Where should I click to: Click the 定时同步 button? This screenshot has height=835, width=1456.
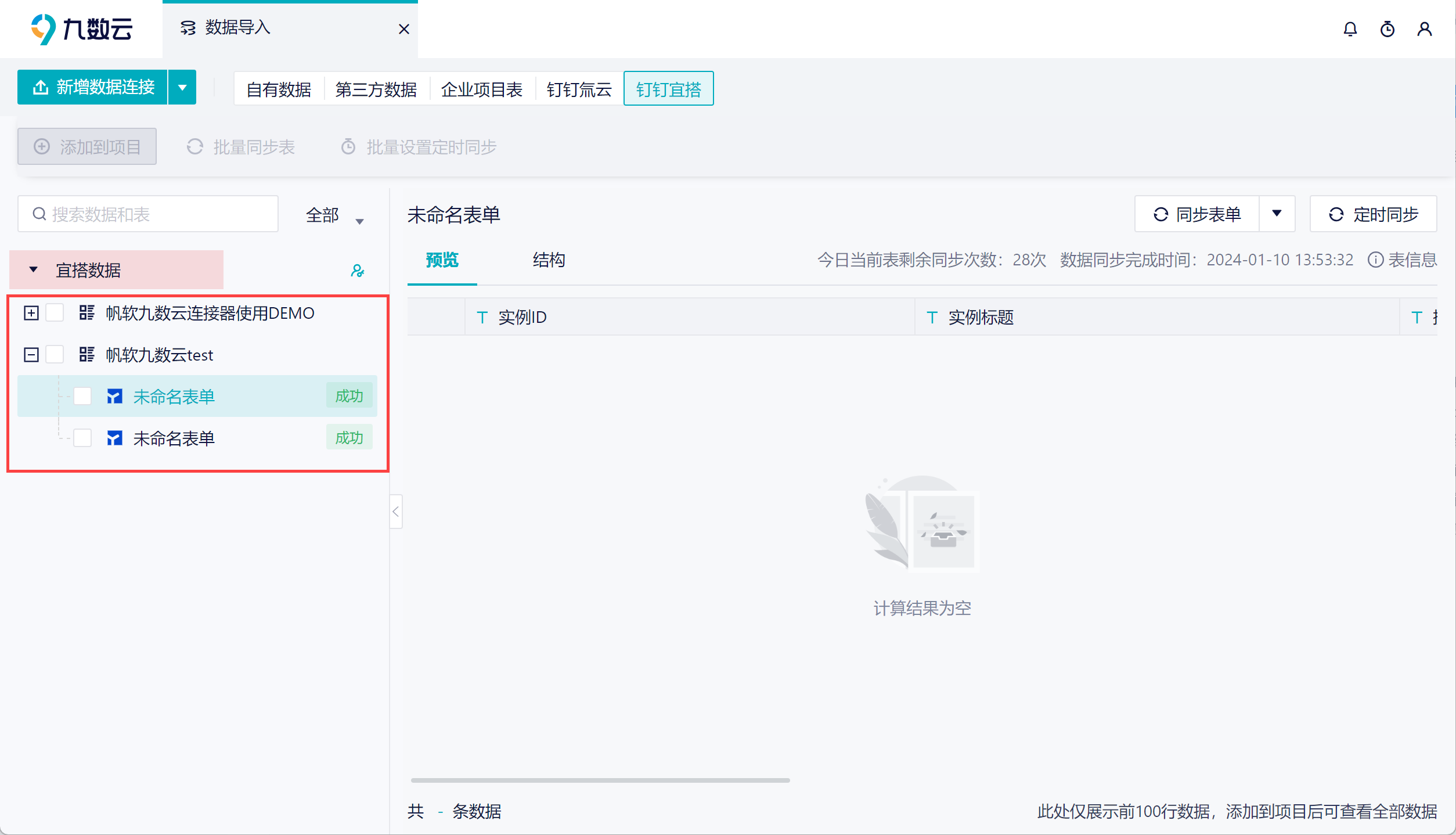point(1373,214)
